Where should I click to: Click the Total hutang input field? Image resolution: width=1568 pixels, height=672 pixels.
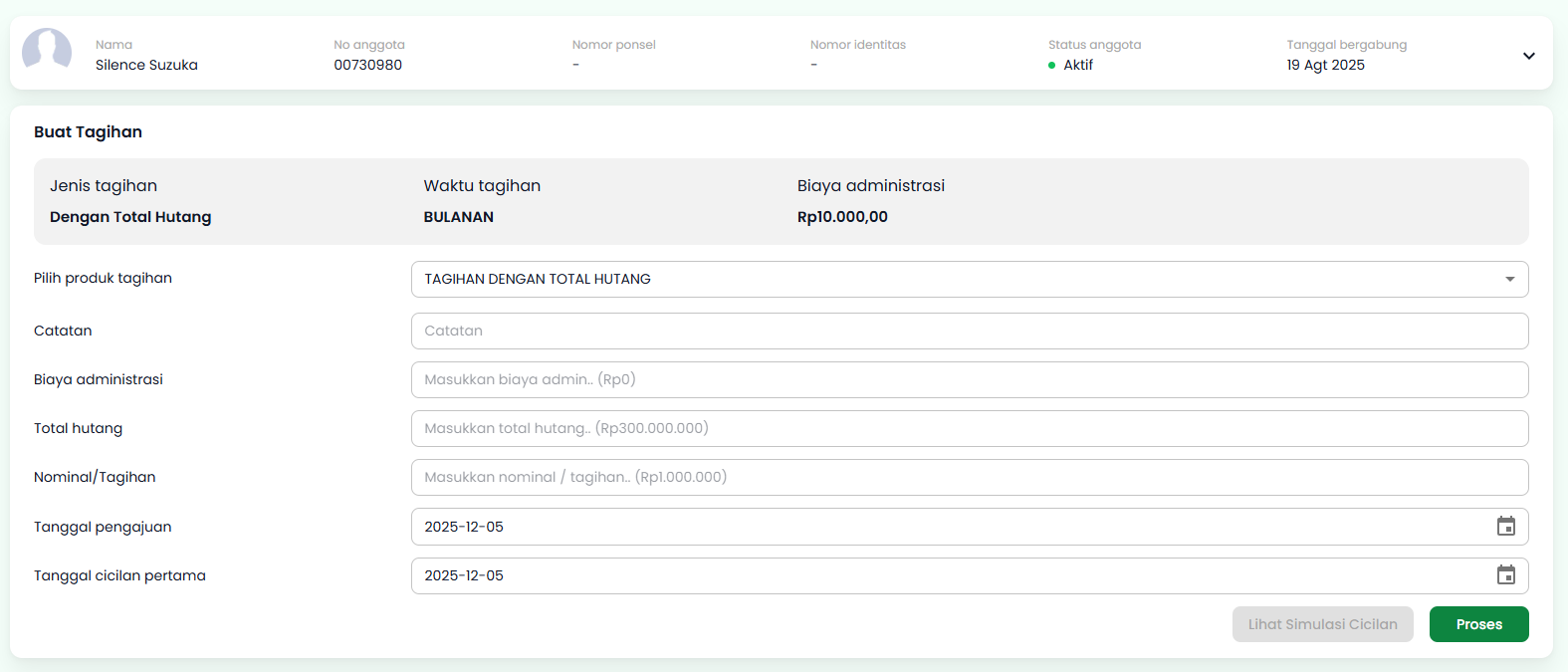[x=969, y=428]
